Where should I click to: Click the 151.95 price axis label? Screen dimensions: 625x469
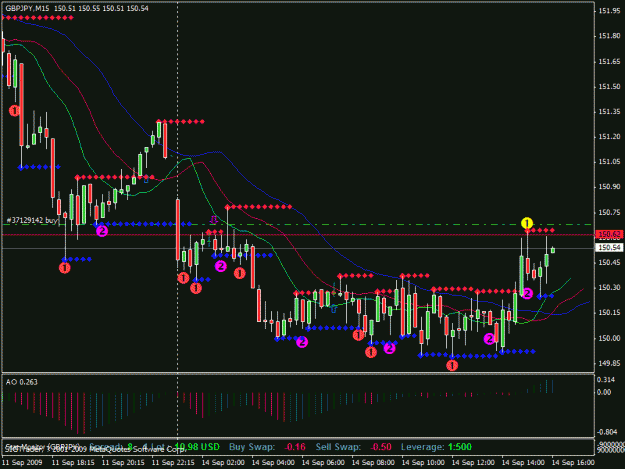click(609, 11)
